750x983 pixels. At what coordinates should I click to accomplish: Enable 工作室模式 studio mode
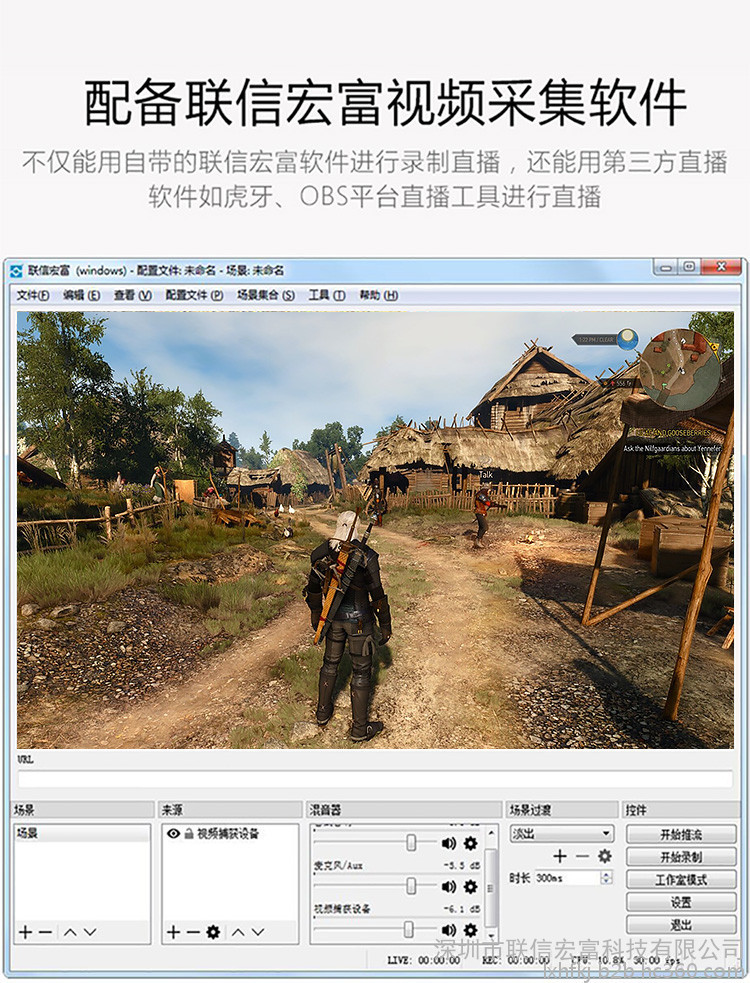[x=681, y=880]
